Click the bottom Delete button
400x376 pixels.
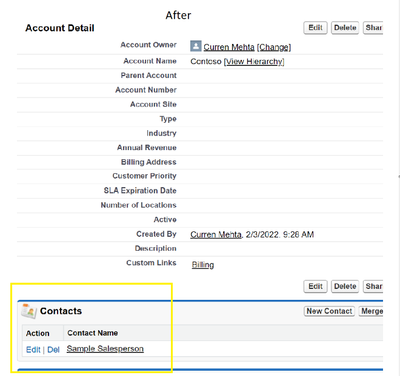click(345, 286)
